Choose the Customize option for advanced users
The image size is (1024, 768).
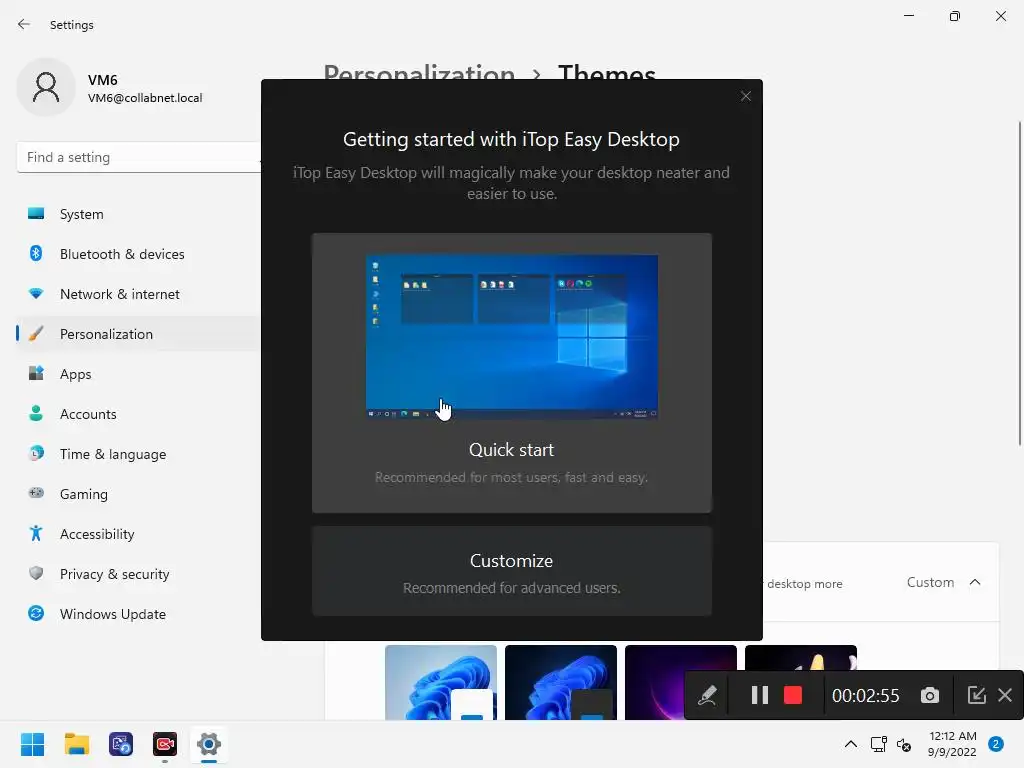coord(511,571)
